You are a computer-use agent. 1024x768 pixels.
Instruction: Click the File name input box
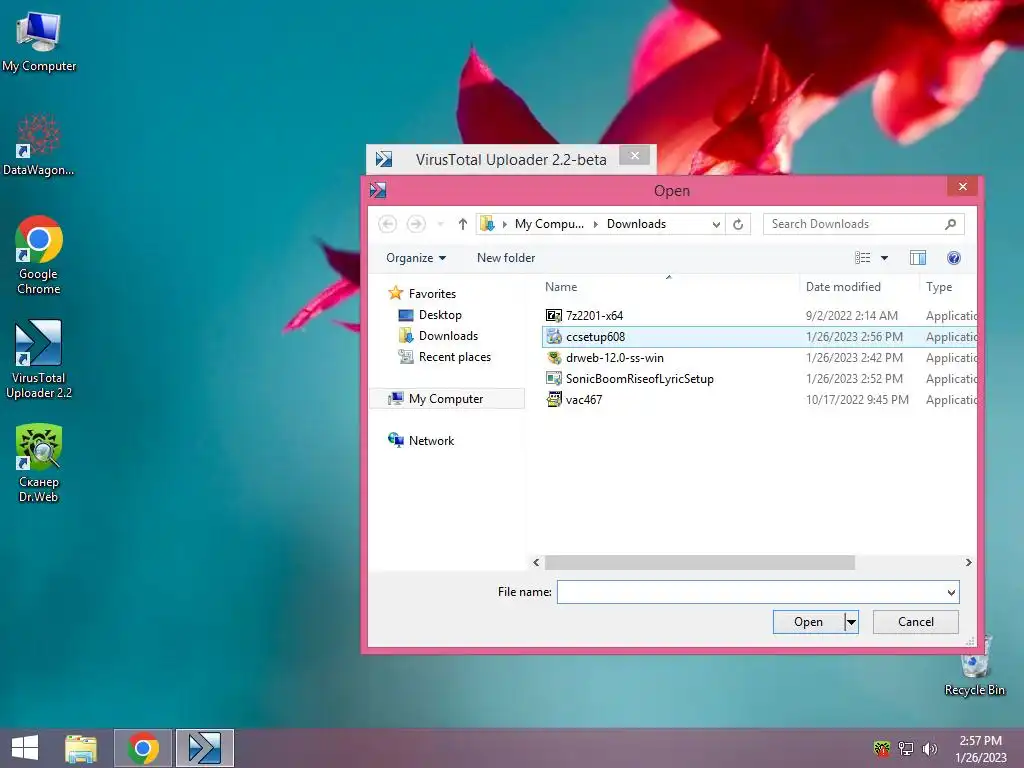pyautogui.click(x=750, y=592)
